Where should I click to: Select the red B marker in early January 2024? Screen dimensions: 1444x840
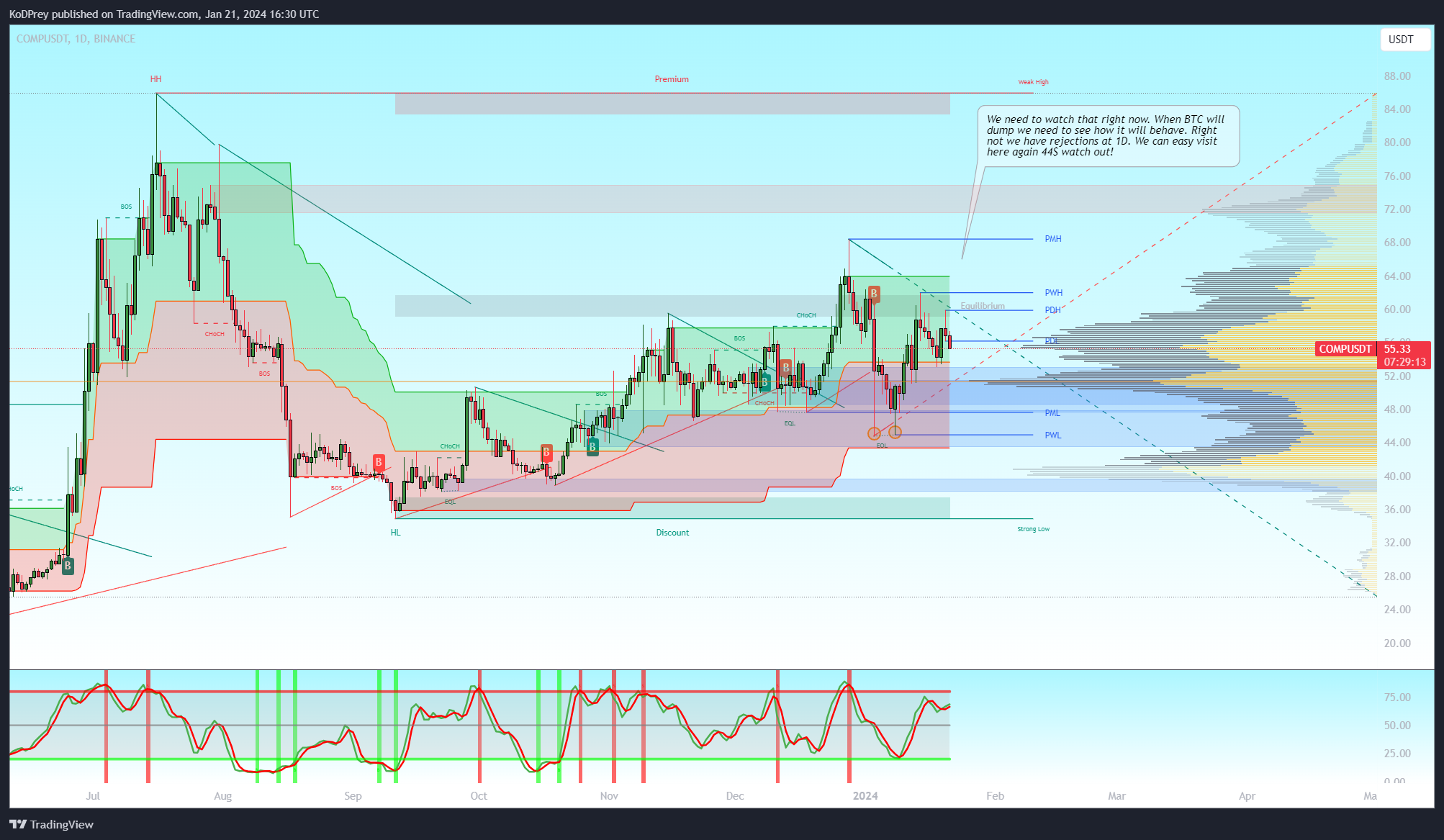click(x=874, y=294)
